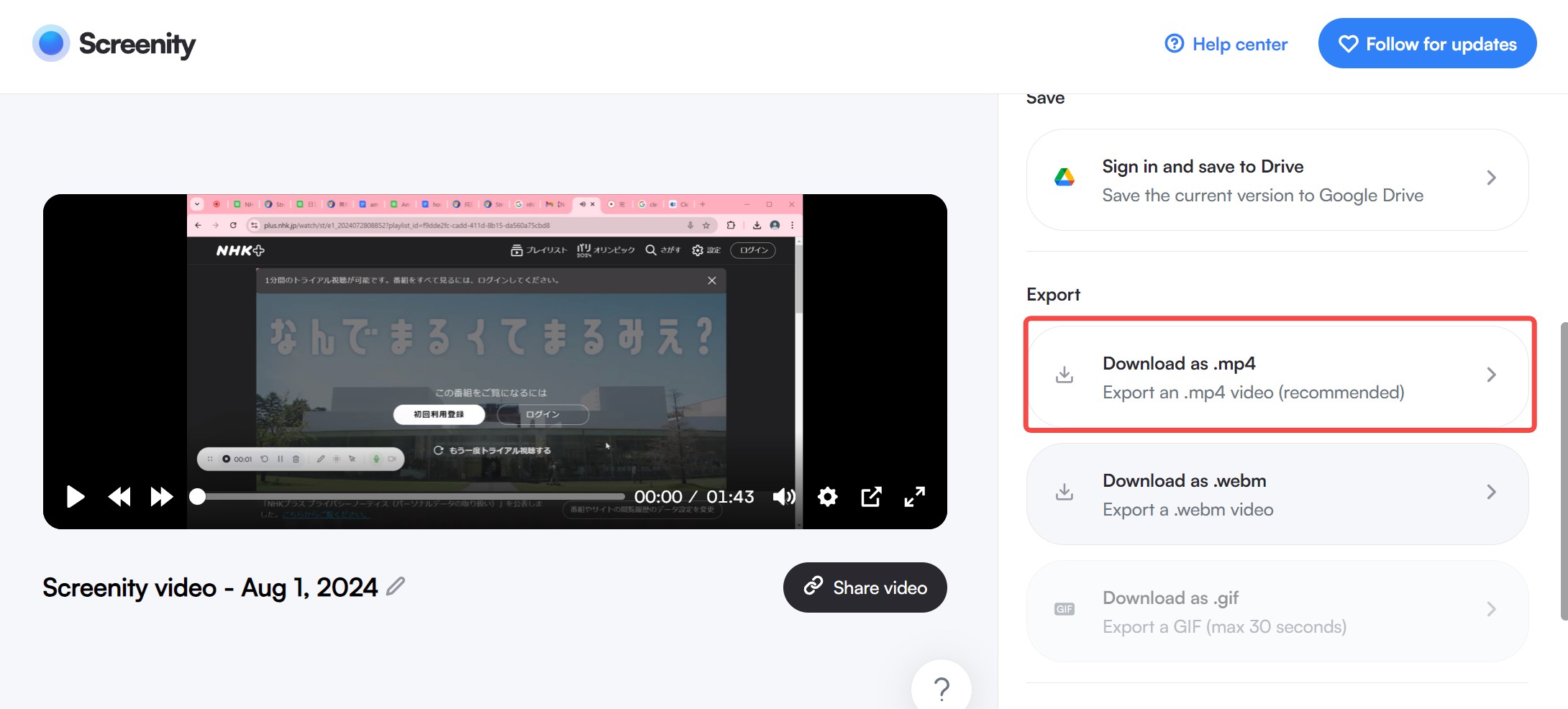
Task: Click the mp4 download icon
Action: point(1065,375)
